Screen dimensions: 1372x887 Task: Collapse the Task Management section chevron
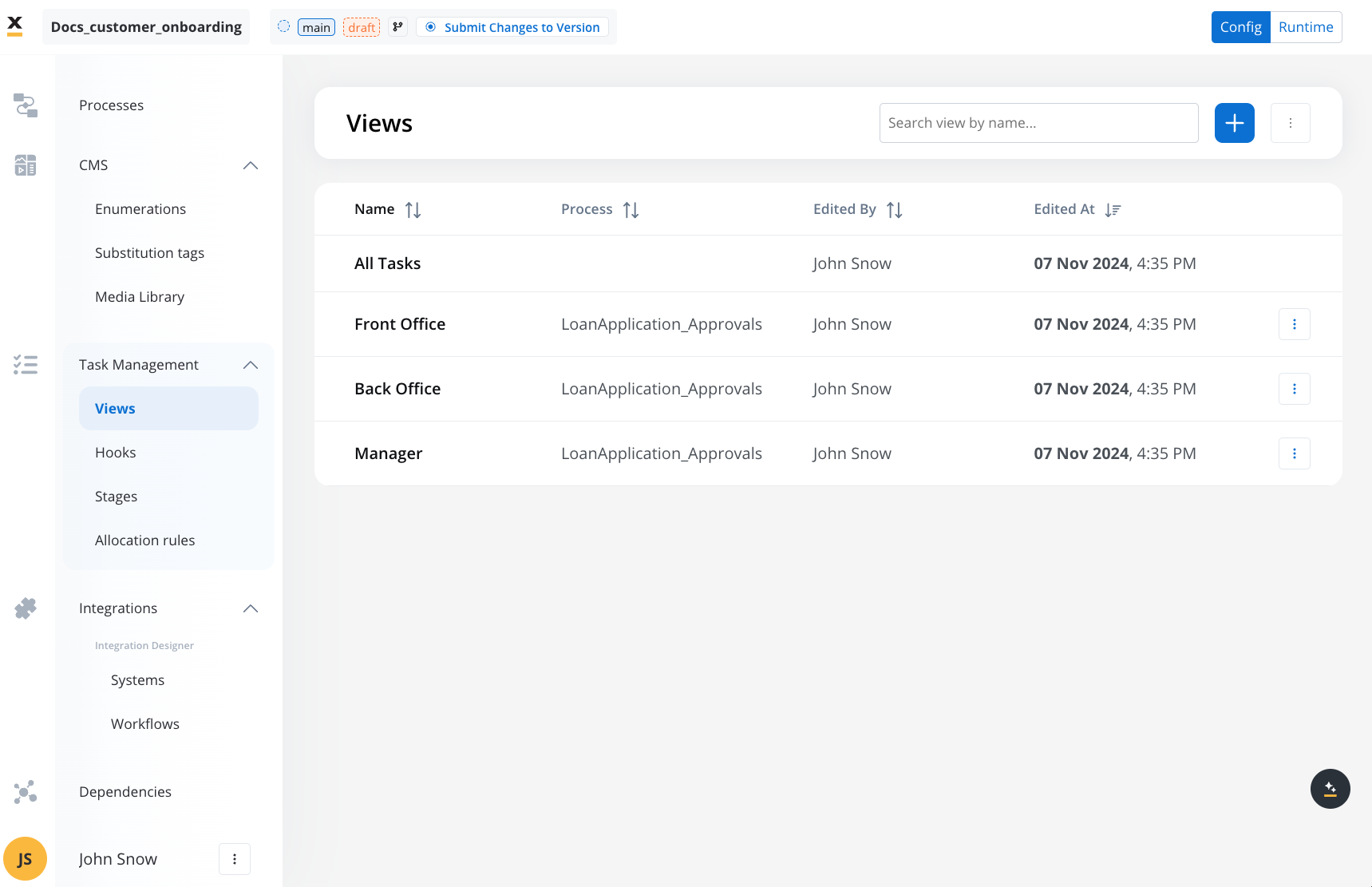(251, 365)
